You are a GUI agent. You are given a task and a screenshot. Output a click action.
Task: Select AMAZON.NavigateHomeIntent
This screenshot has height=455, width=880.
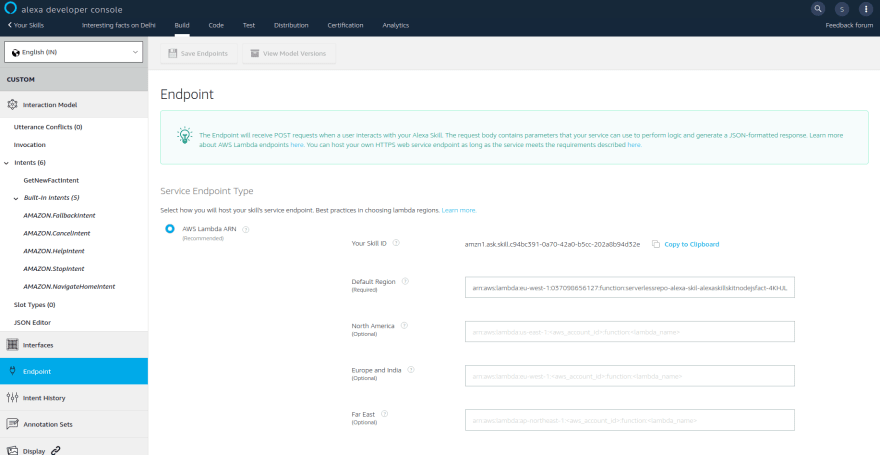pos(69,287)
